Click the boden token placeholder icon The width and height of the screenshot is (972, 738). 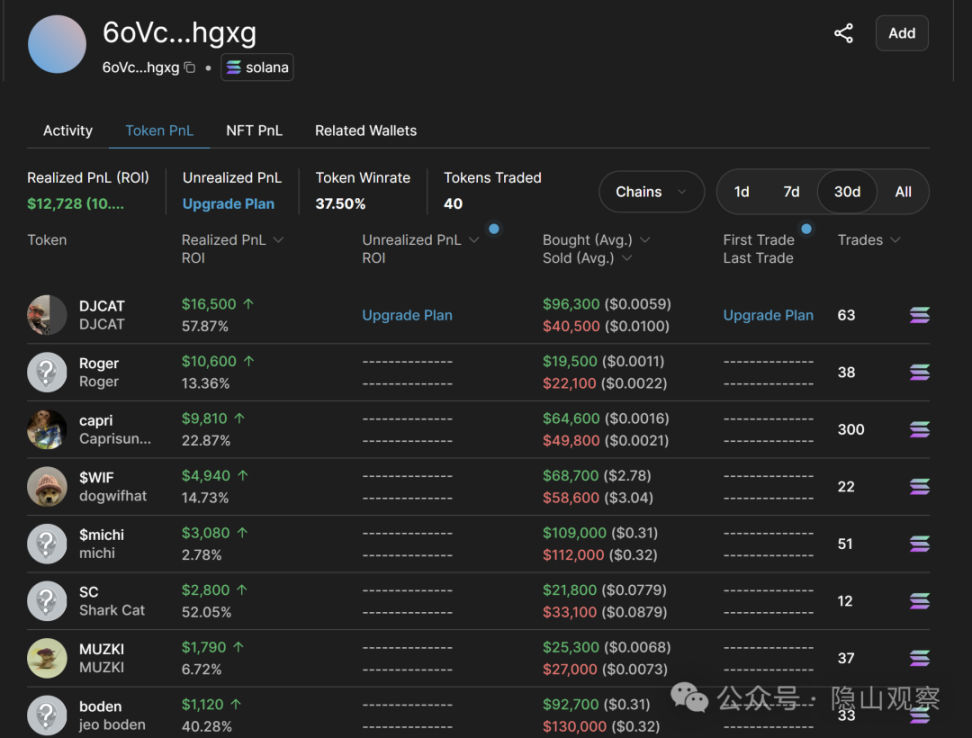(x=47, y=716)
